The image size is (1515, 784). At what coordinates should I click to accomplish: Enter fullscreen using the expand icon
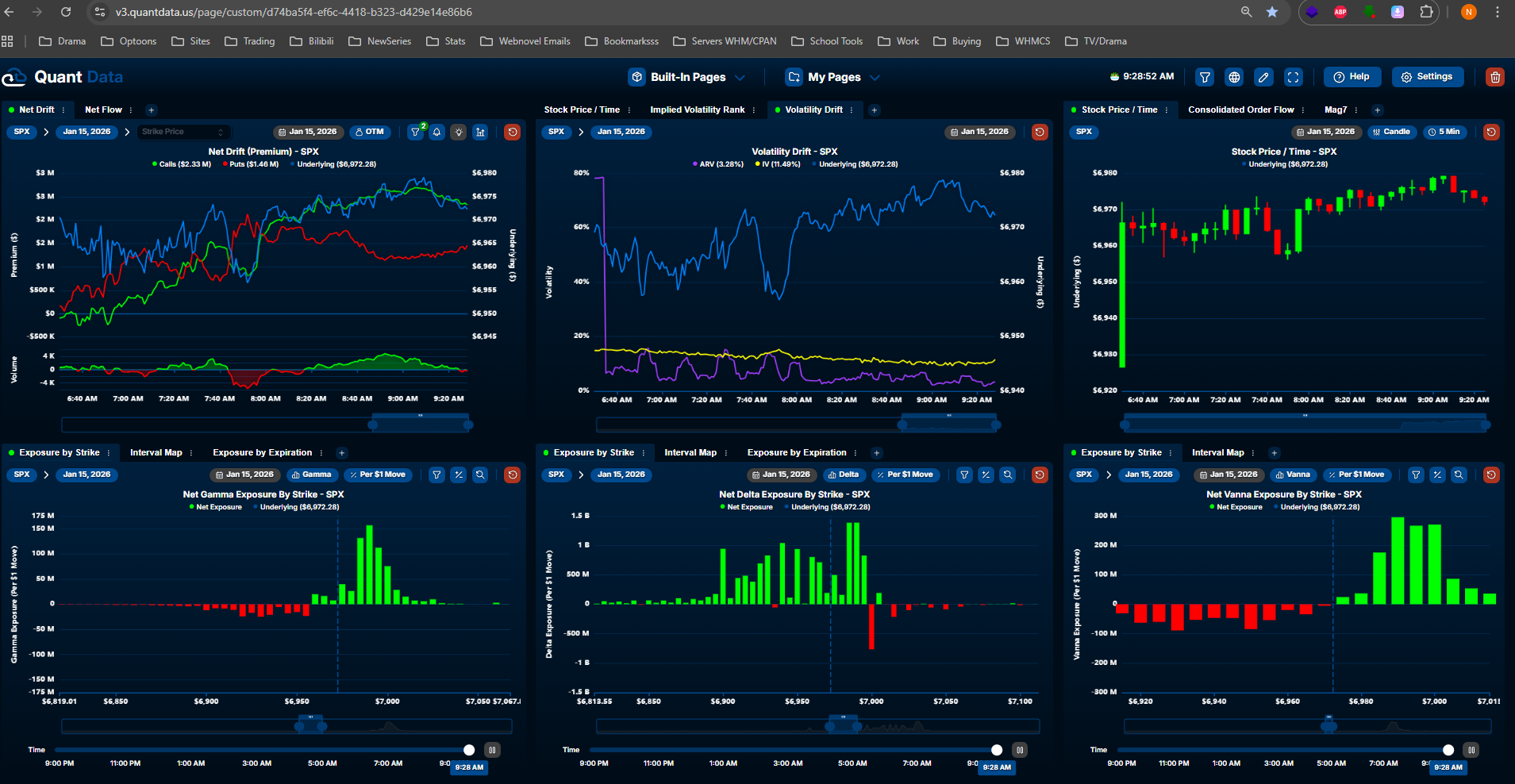tap(1293, 77)
